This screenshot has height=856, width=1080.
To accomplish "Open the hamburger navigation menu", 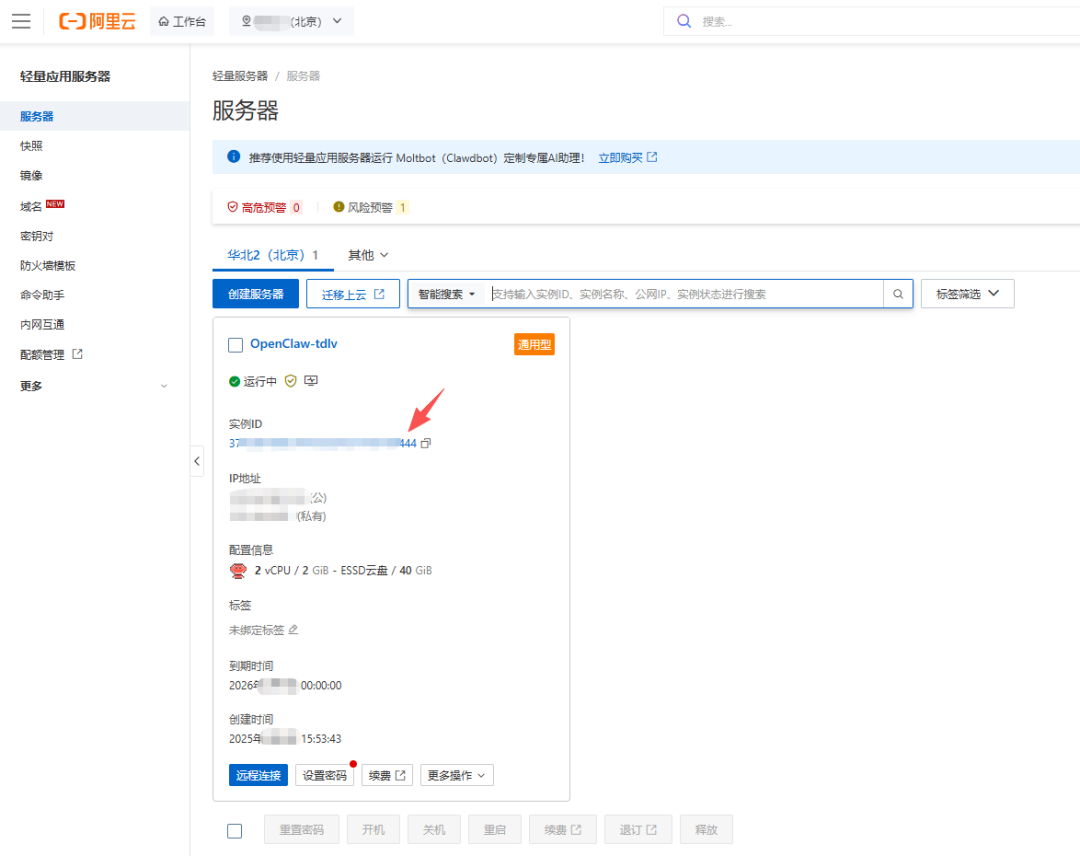I will click(21, 21).
